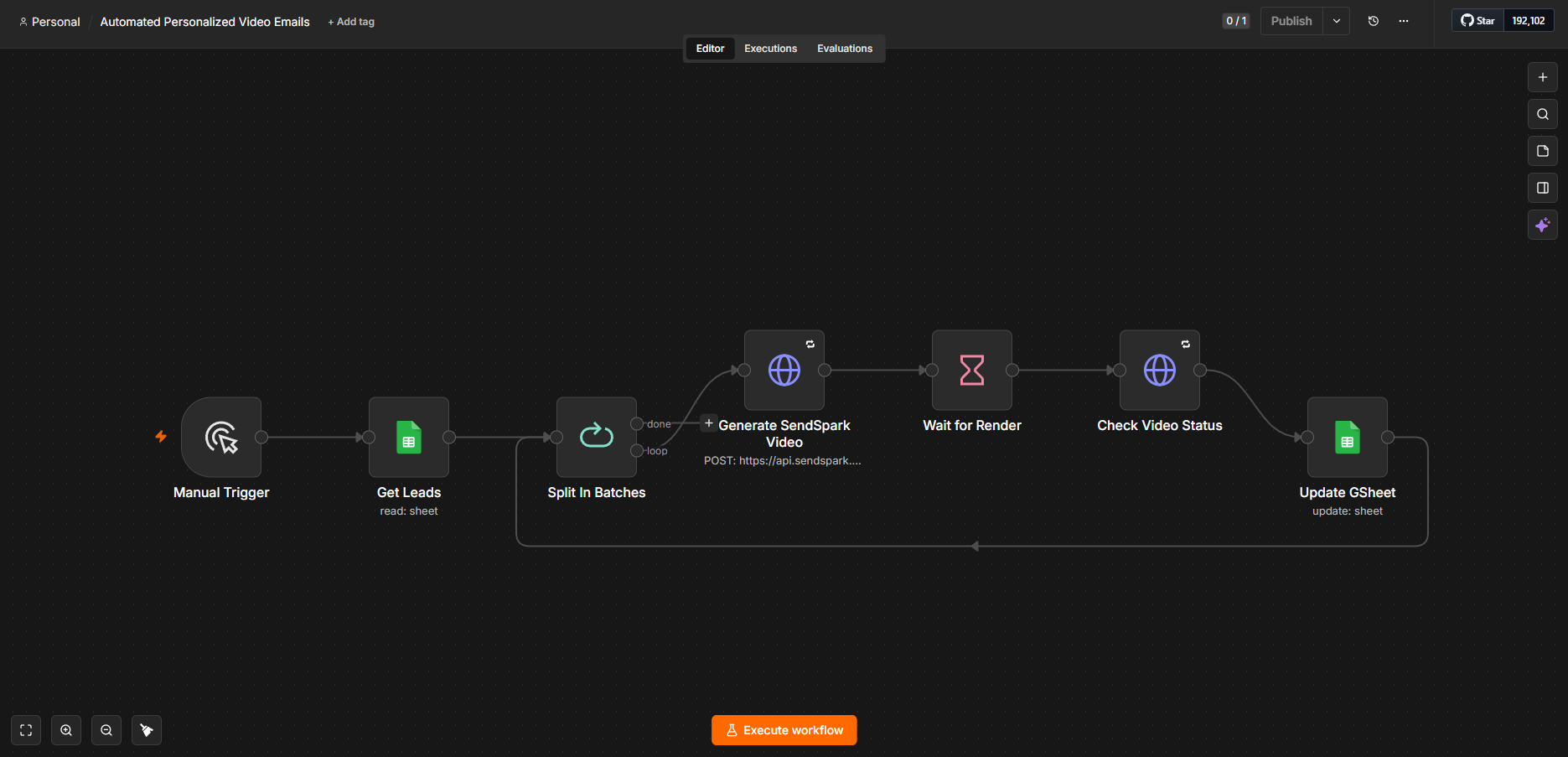Screen dimensions: 1568x757
Task: Click the tidy up workflow icon
Action: [147, 730]
